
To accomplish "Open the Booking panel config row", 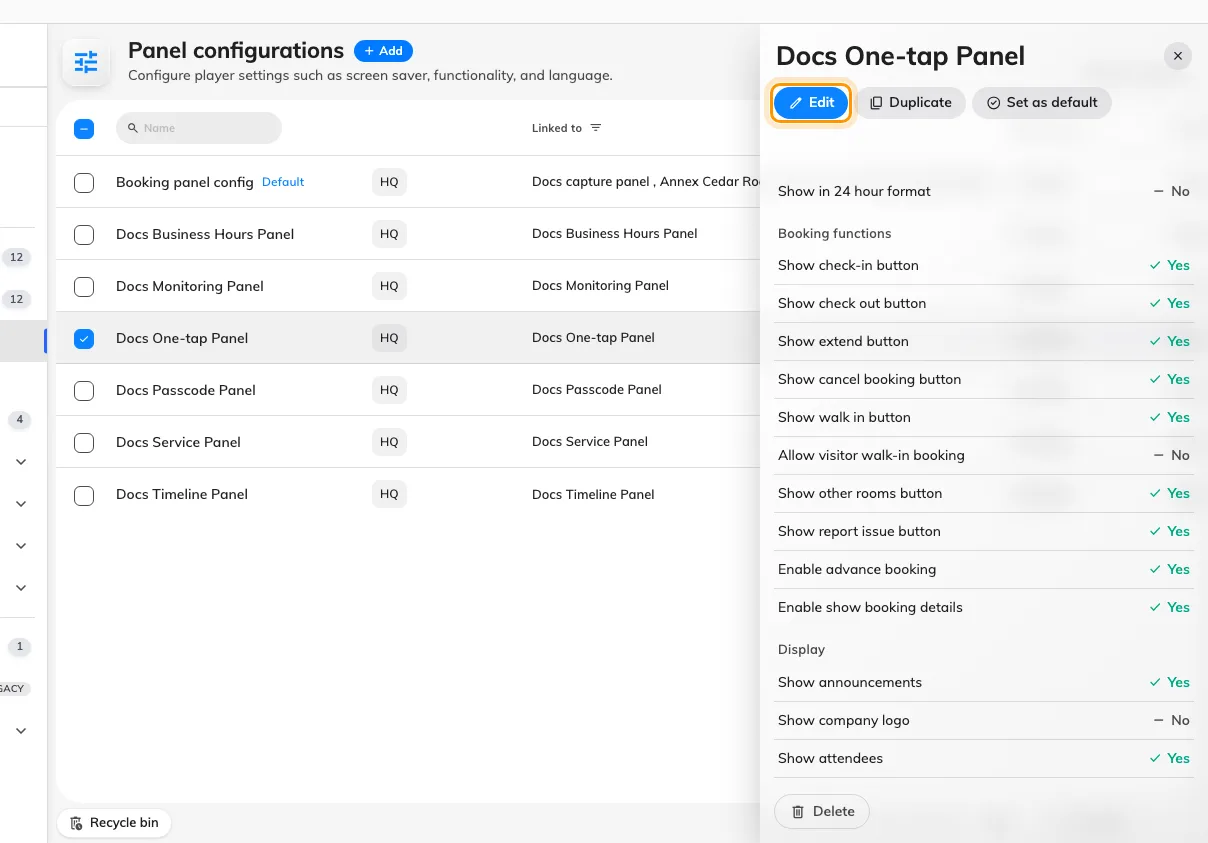I will point(408,182).
